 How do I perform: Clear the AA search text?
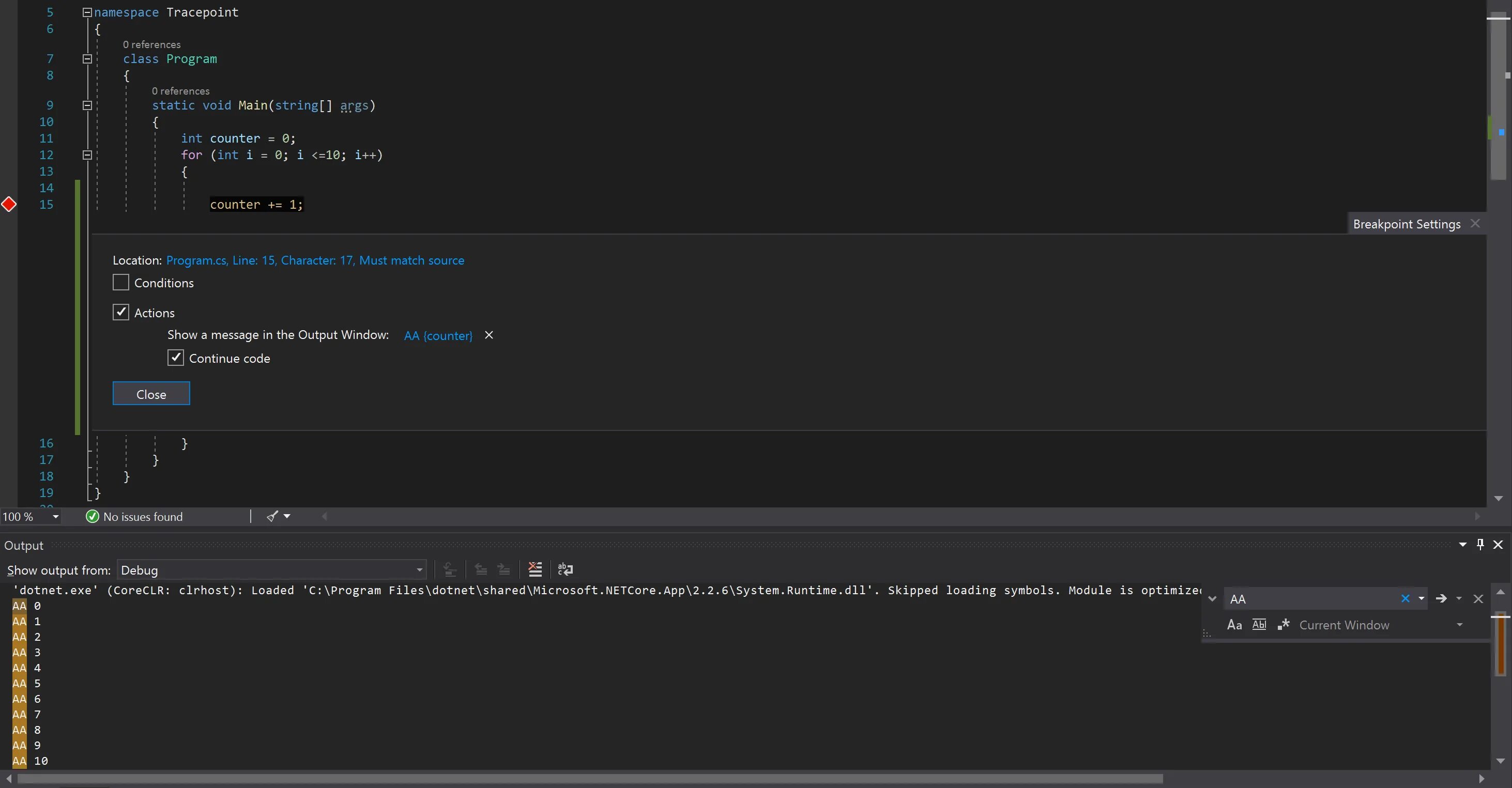1404,598
